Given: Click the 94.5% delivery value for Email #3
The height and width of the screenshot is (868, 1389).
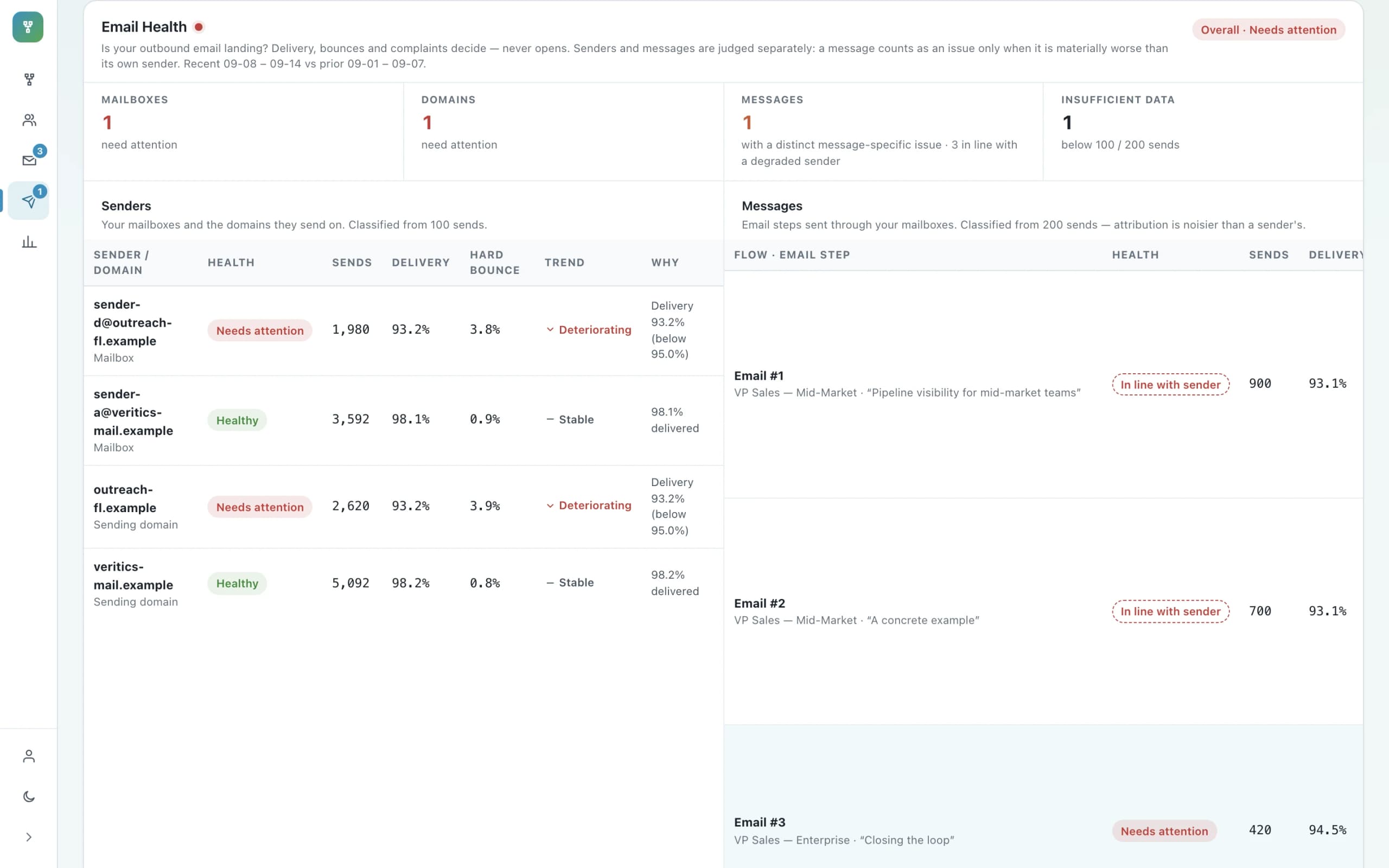Looking at the screenshot, I should (x=1327, y=830).
